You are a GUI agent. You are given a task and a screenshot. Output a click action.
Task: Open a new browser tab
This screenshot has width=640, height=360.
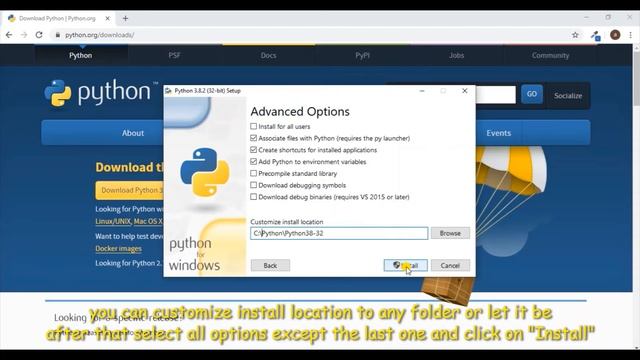pos(125,18)
